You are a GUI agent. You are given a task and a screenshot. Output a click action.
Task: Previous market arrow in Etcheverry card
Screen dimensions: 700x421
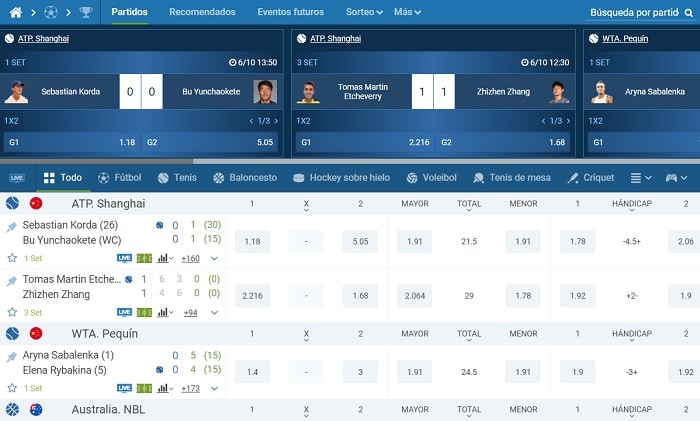(x=543, y=121)
